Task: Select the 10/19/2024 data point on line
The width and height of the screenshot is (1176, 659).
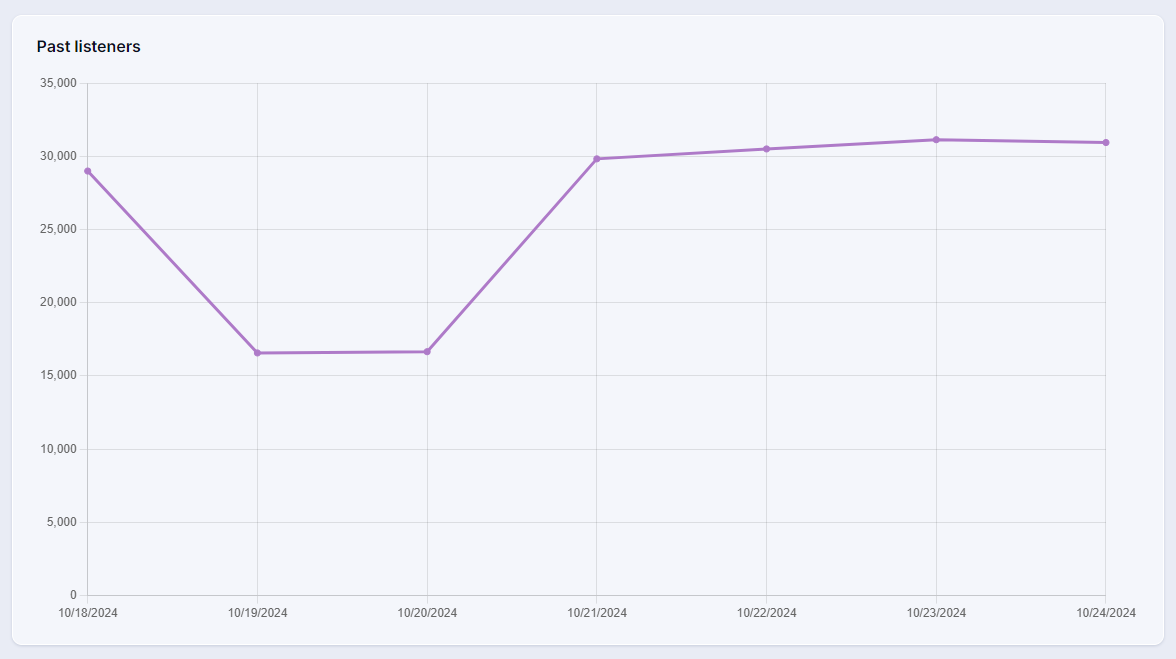Action: point(257,353)
